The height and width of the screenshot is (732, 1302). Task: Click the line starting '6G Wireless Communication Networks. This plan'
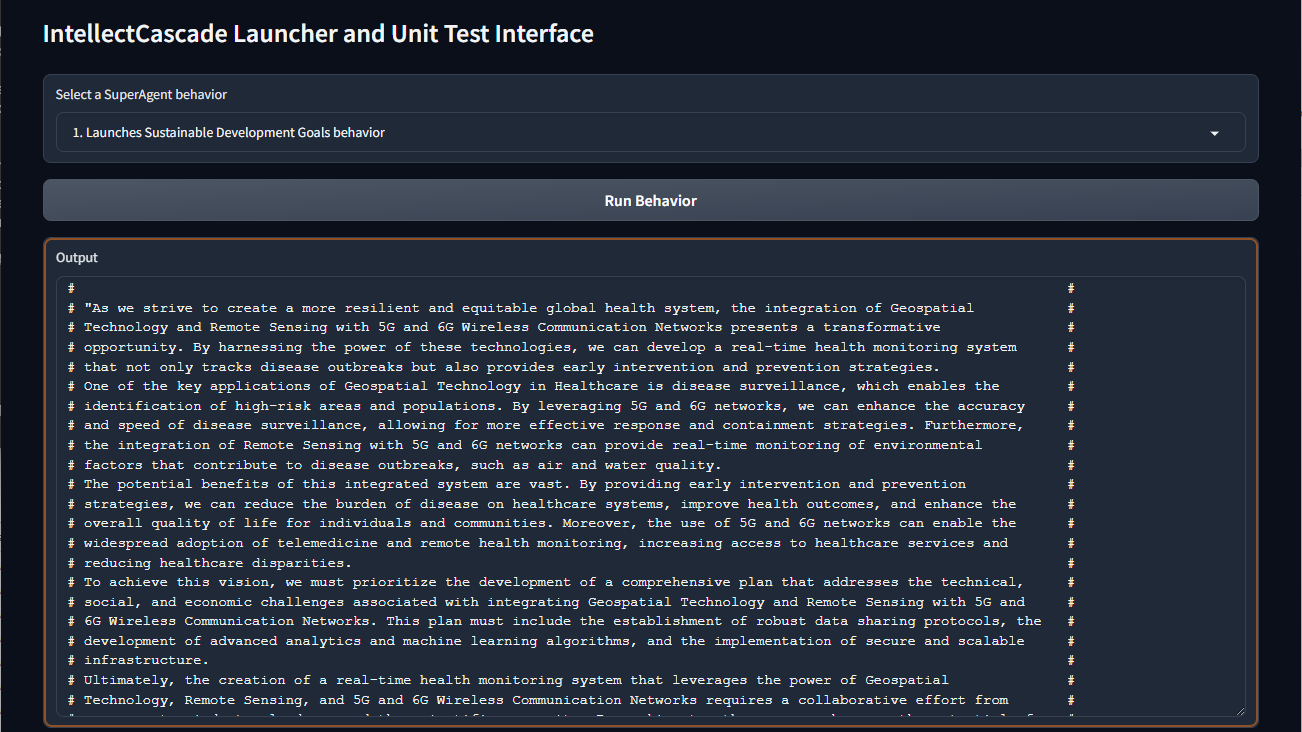(x=560, y=621)
